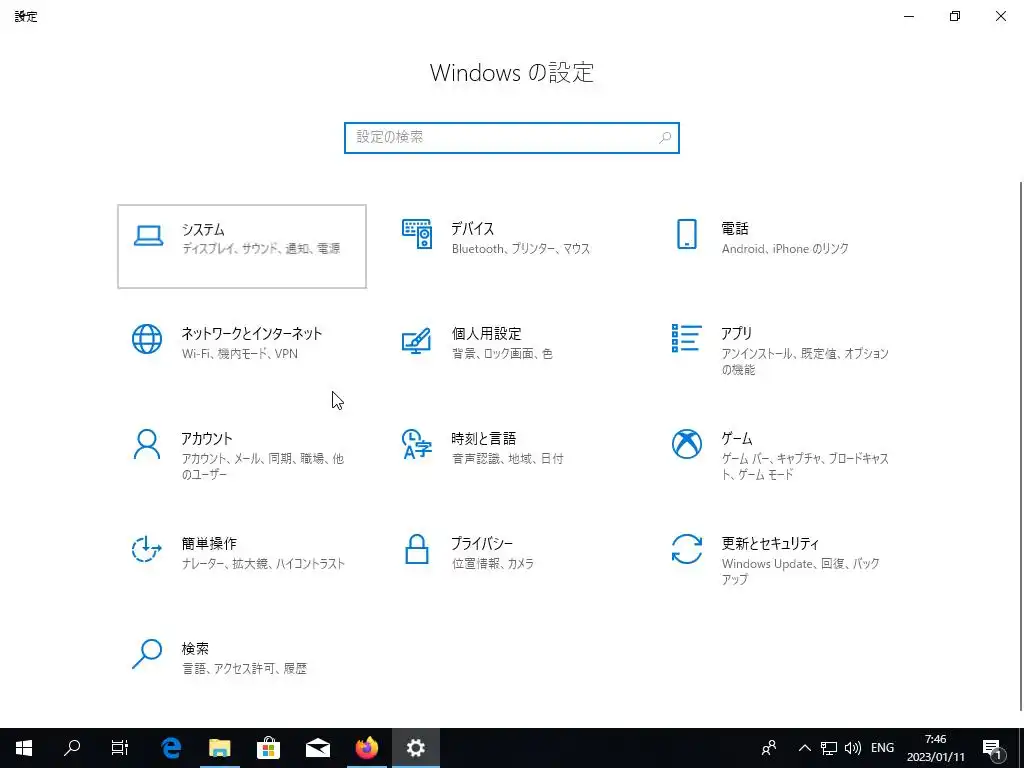Click the アカウント heading text
The image size is (1024, 768).
tap(207, 439)
